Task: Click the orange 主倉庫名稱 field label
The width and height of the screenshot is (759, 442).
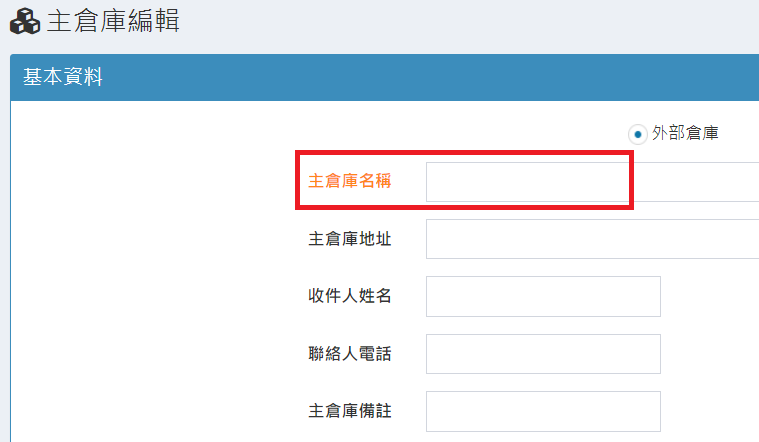Action: point(349,182)
